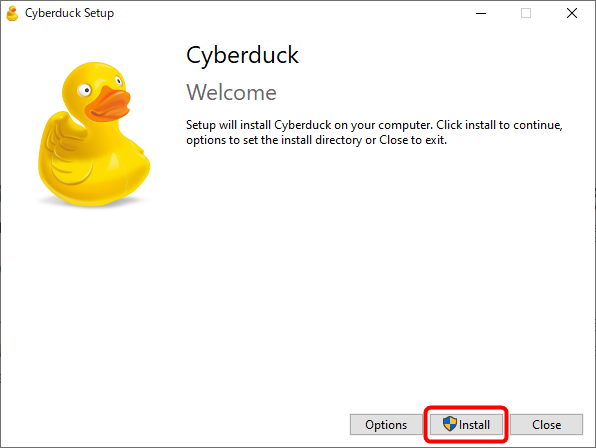Click the large yellow Cyberduck logo
The width and height of the screenshot is (596, 448).
coord(94,134)
